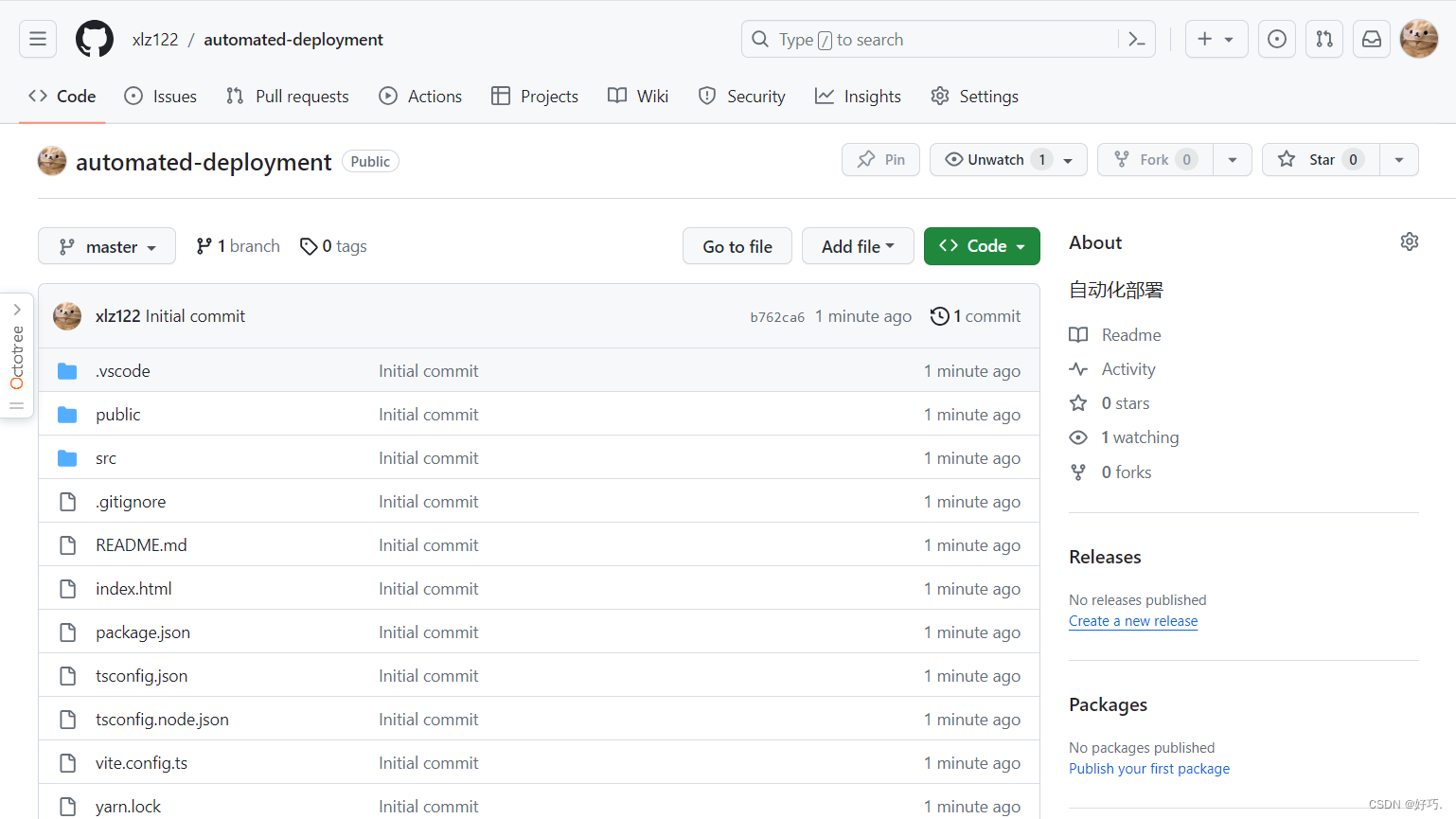This screenshot has width=1456, height=819.
Task: Pin the automated-deployment repository
Action: (x=880, y=160)
